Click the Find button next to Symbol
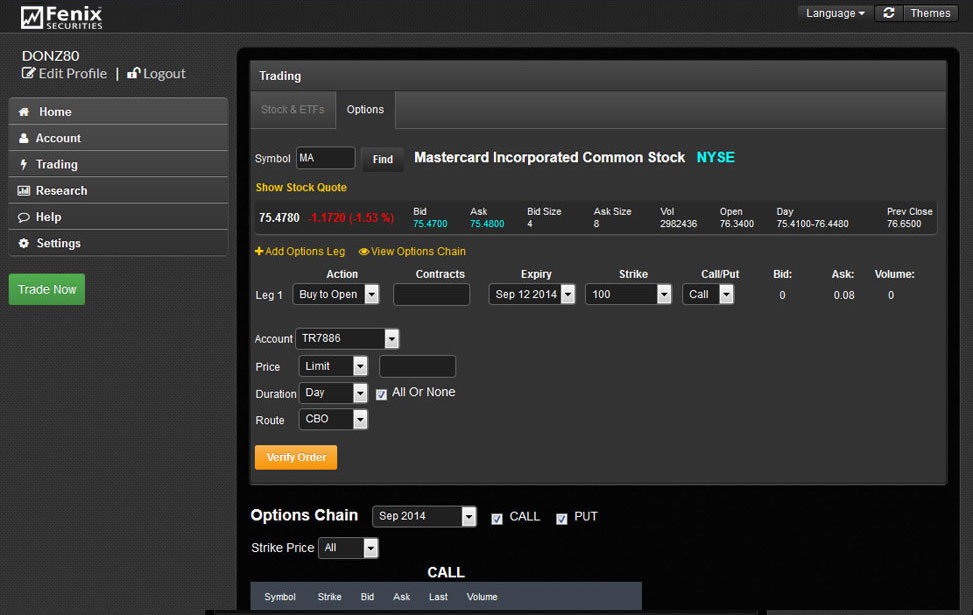The width and height of the screenshot is (973, 615). [x=382, y=159]
